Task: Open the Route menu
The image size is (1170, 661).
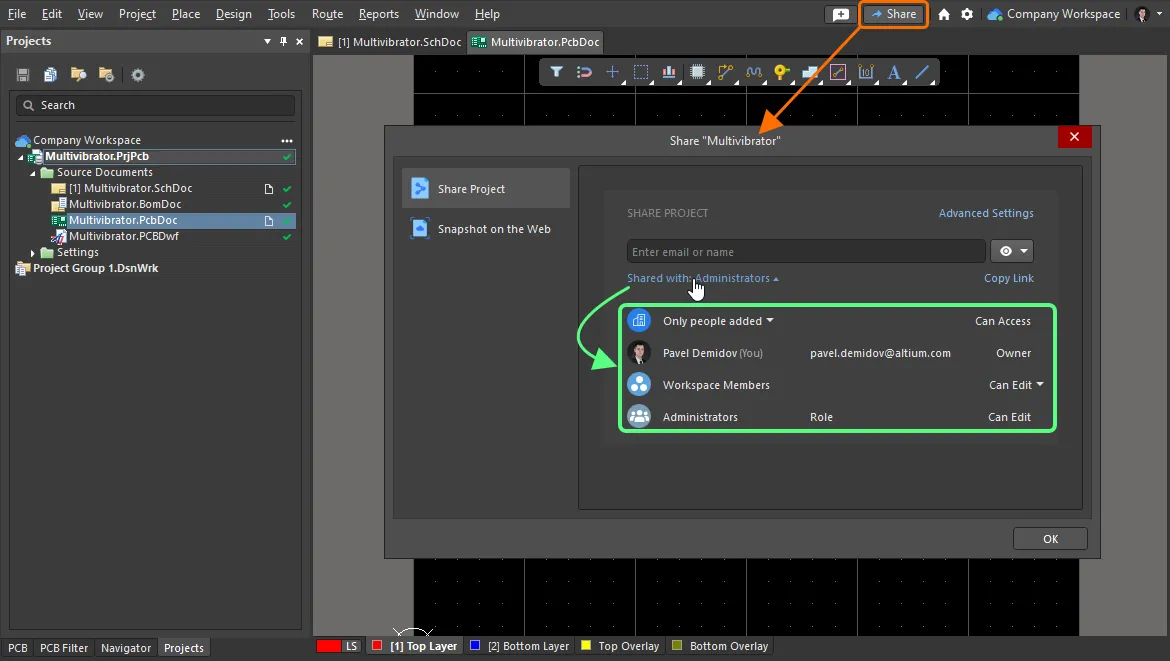Action: coord(328,14)
